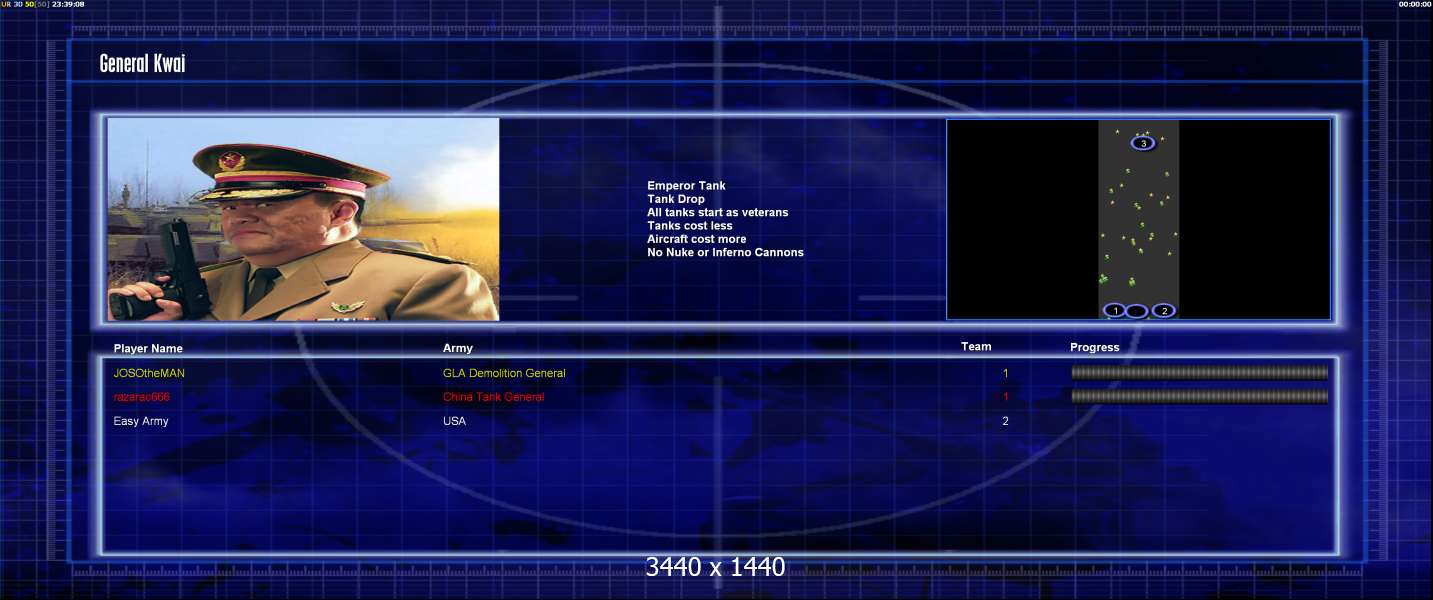Image resolution: width=1433 pixels, height=600 pixels.
Task: Click the "Emperor Tank" ability line
Action: click(687, 186)
